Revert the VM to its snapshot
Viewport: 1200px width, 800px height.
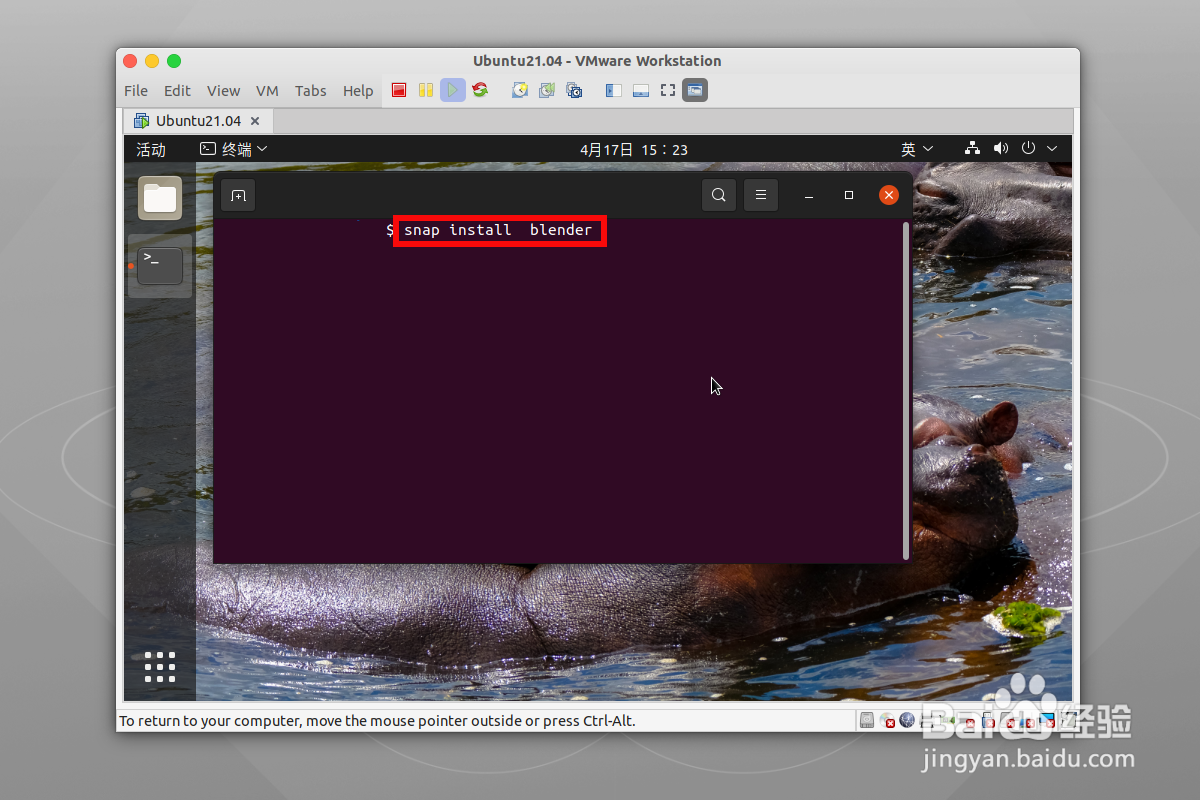(547, 90)
